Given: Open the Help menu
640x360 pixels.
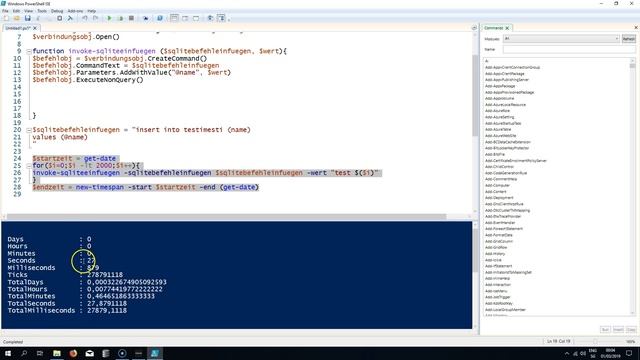Looking at the screenshot, I should [x=92, y=11].
